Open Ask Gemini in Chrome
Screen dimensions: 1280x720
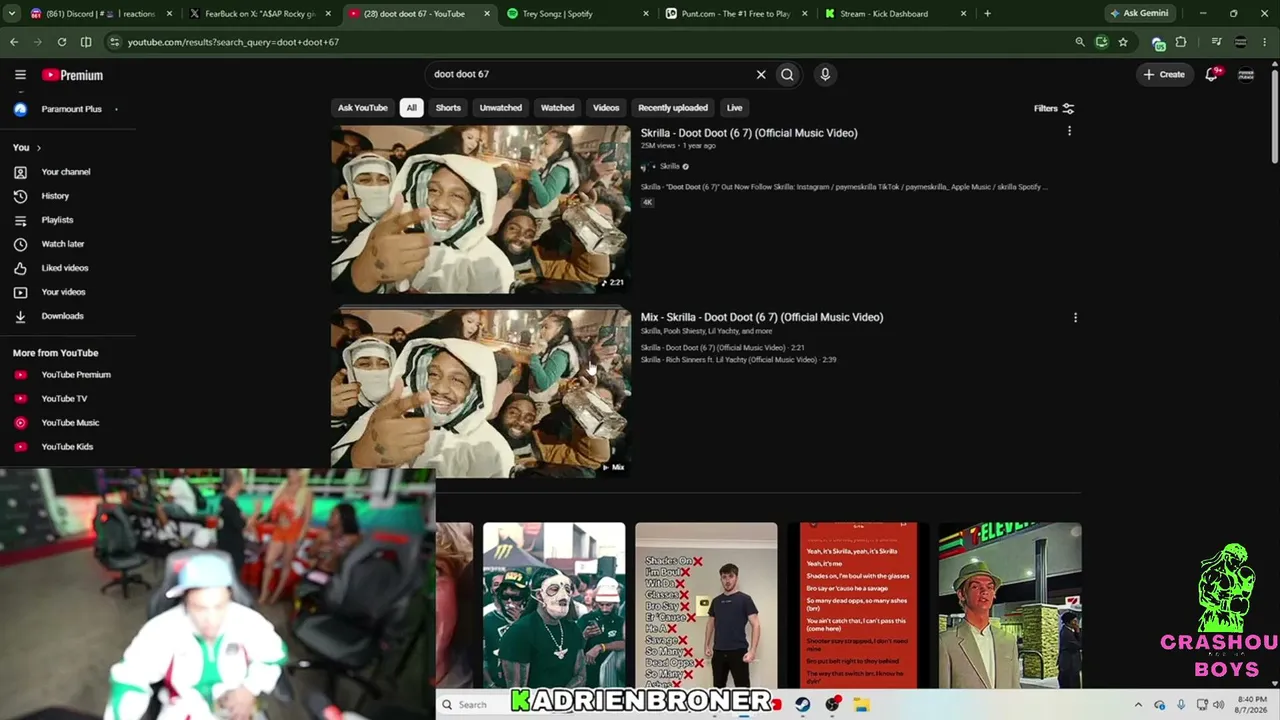coord(1138,14)
